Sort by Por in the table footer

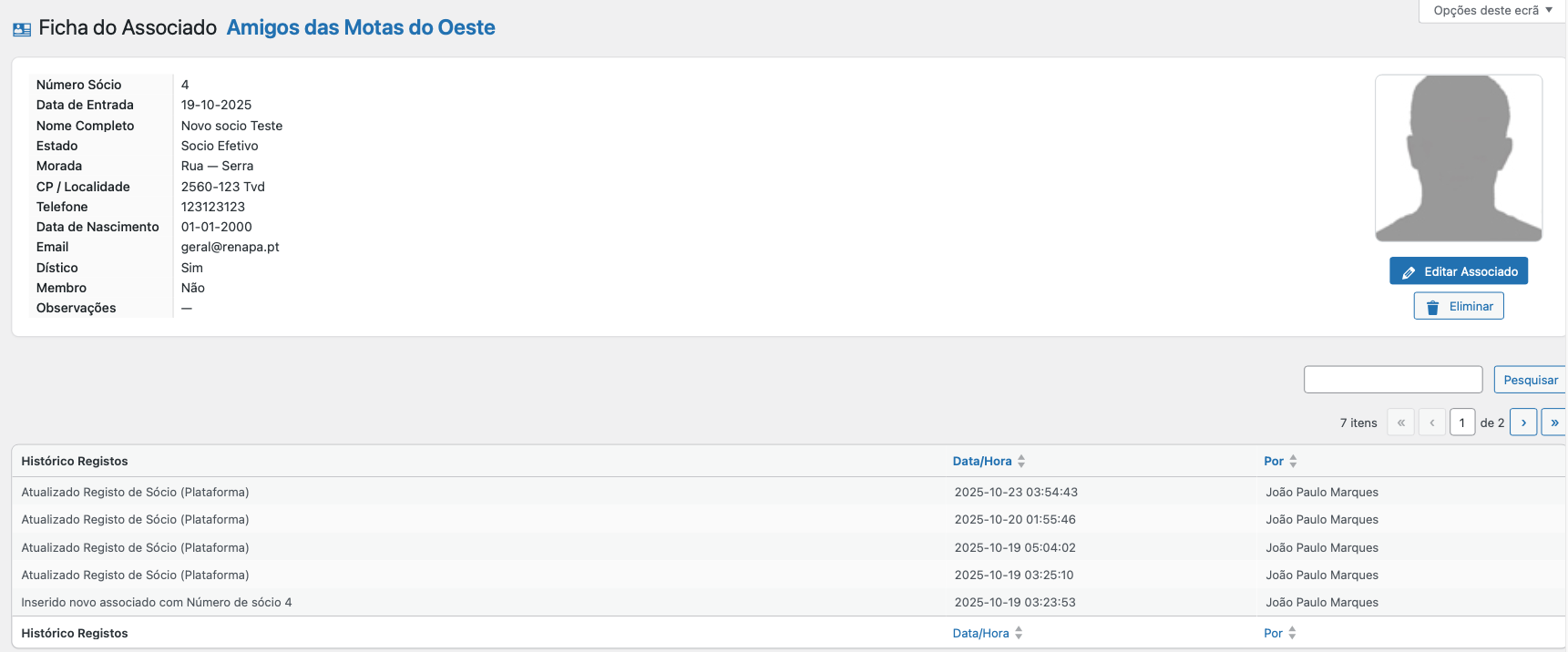tap(1273, 633)
